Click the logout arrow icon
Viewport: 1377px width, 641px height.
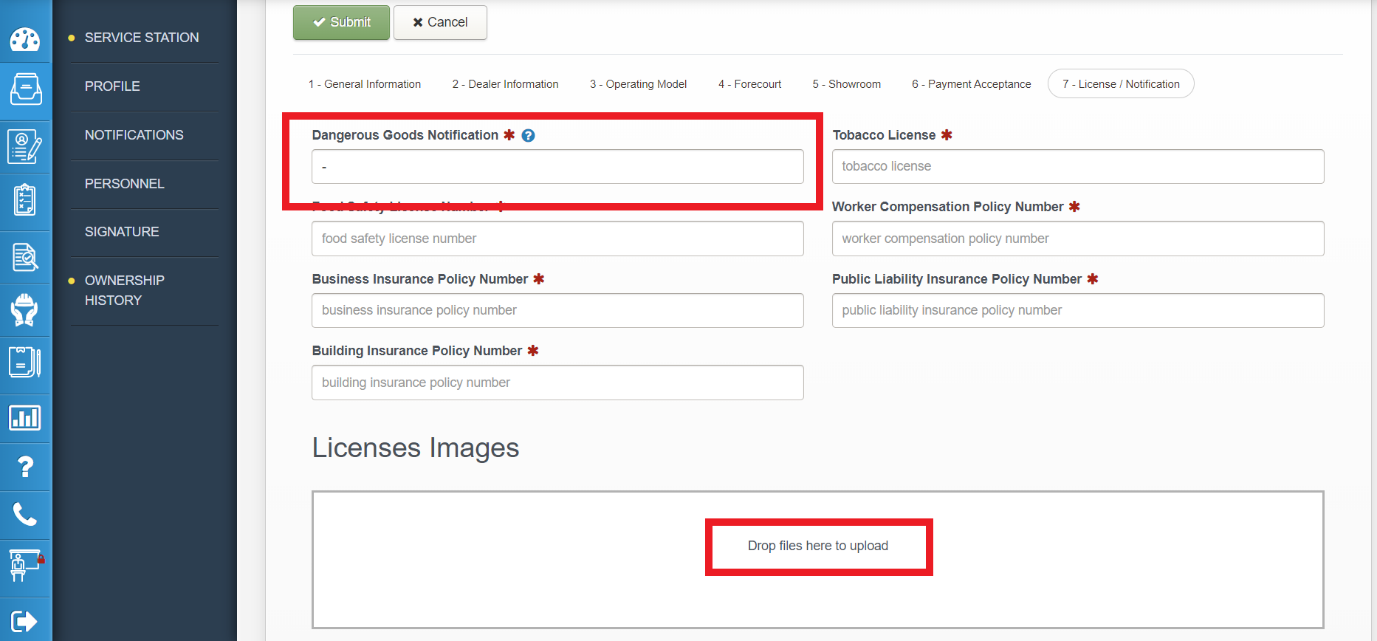coord(25,621)
